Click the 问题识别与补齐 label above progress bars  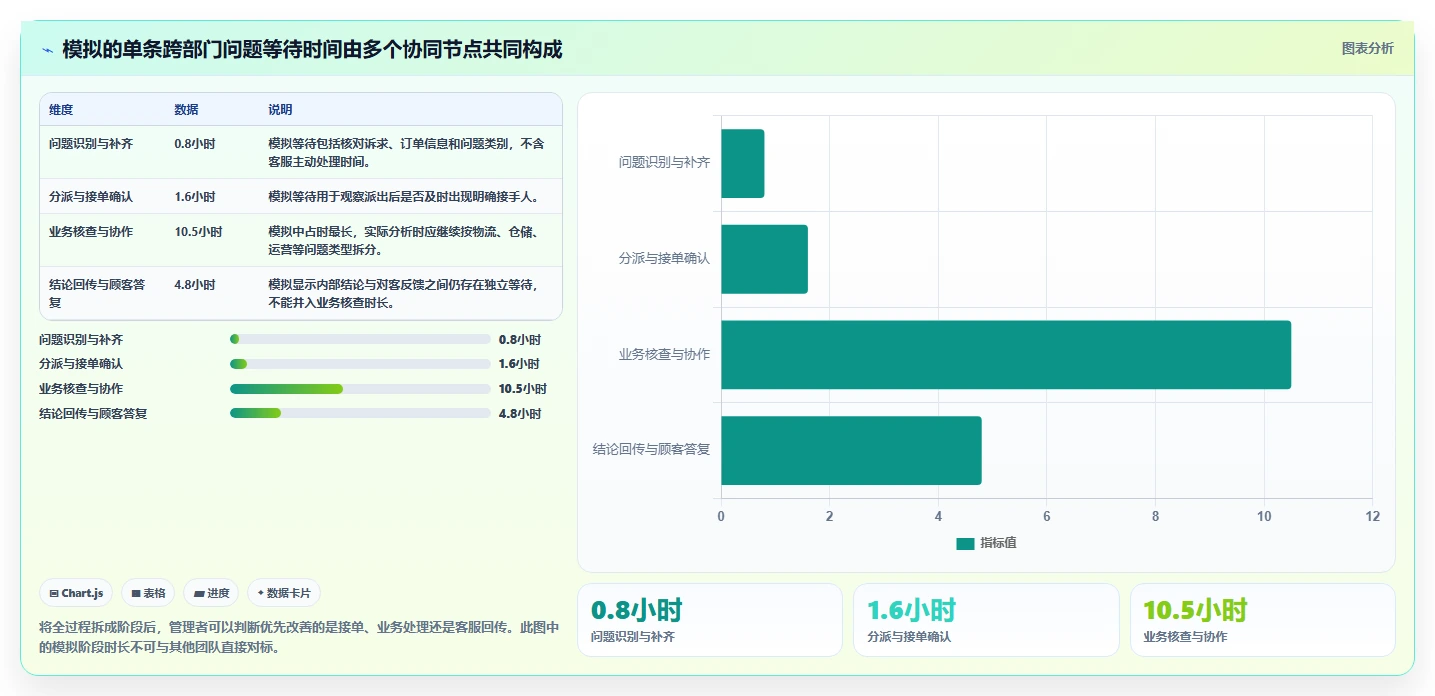81,340
